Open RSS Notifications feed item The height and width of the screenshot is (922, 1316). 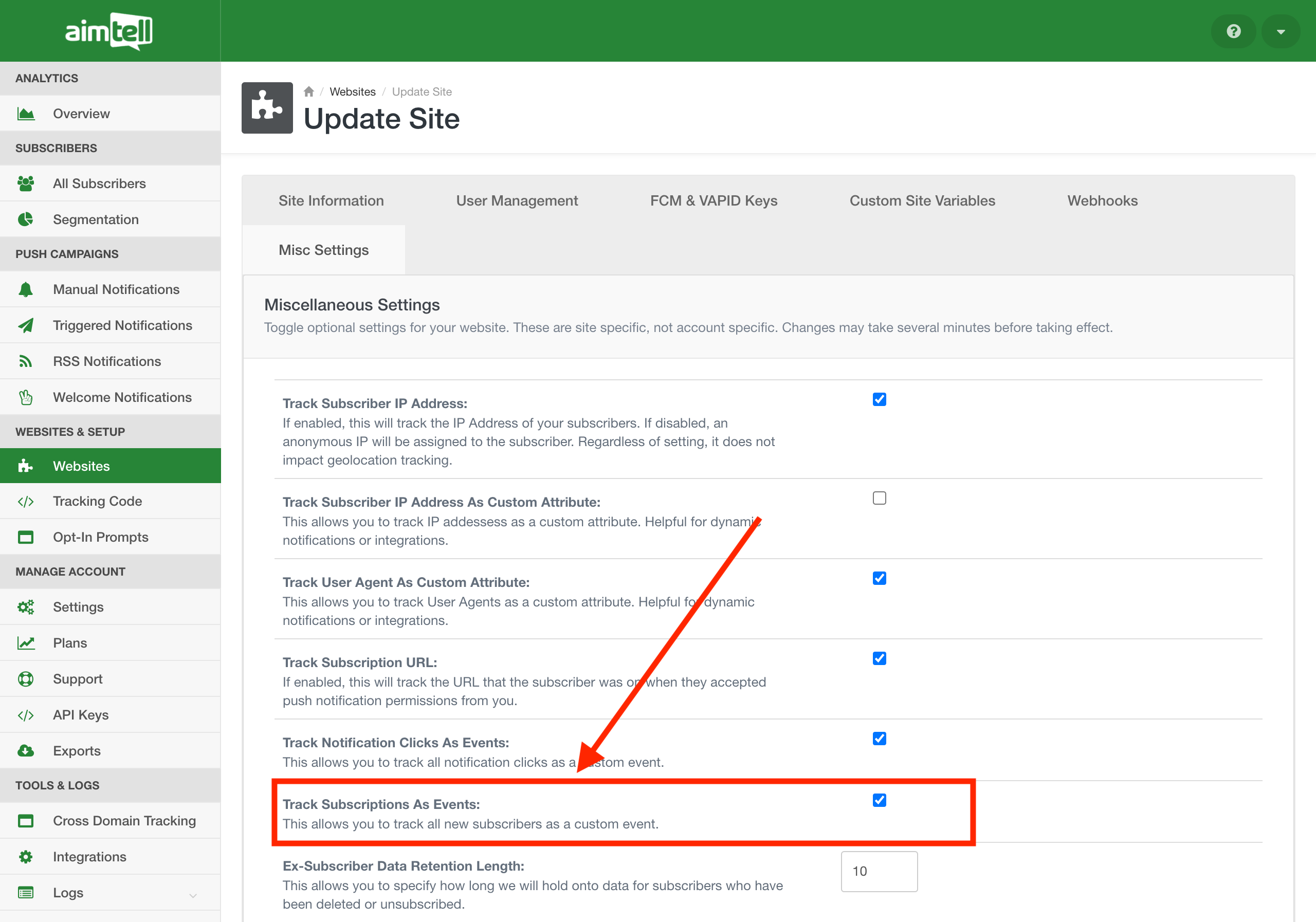[x=106, y=362]
